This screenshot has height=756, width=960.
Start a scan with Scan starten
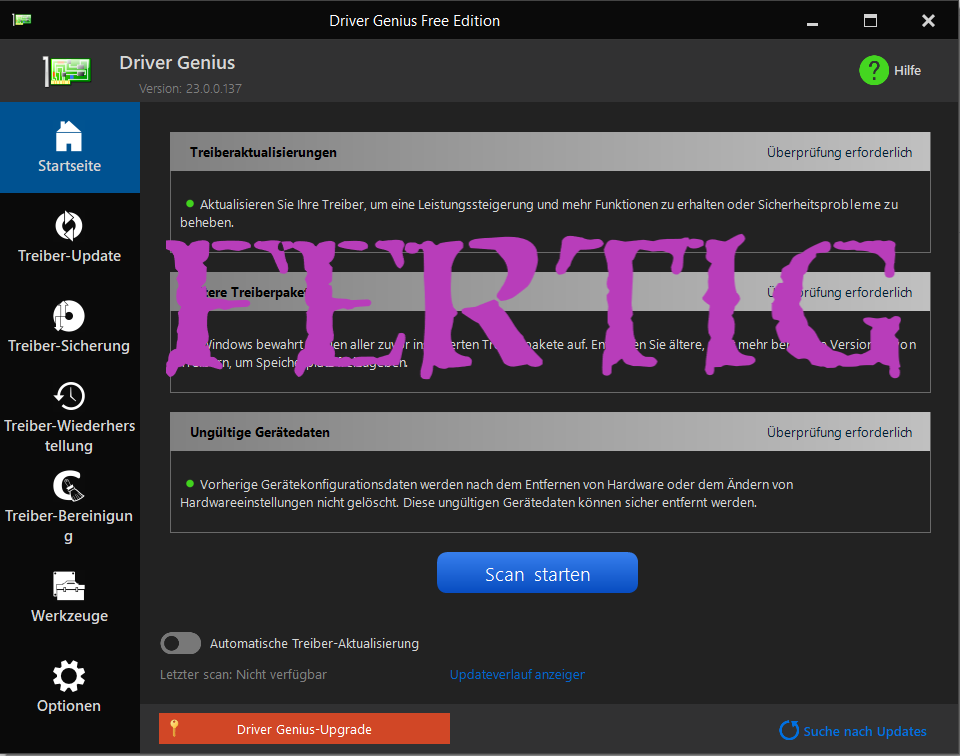tap(537, 572)
